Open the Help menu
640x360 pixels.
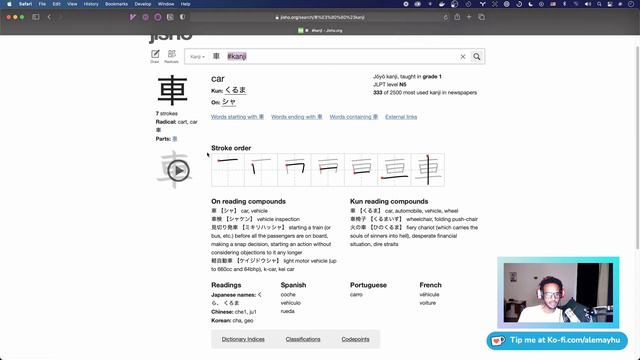(185, 4)
